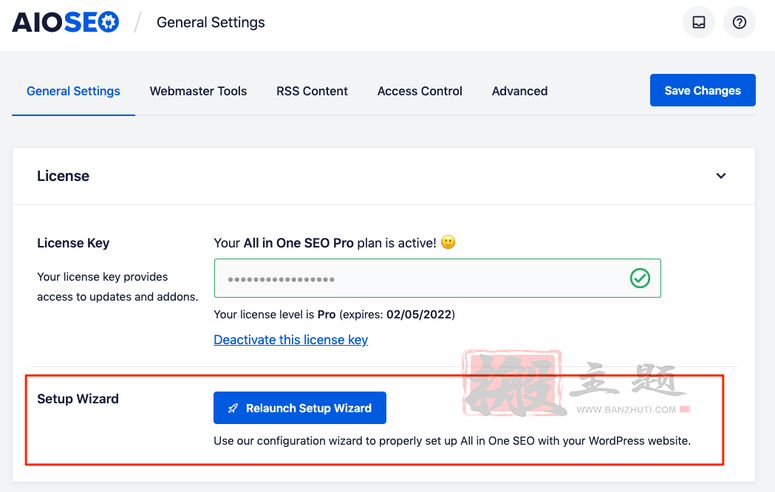
Task: Click the green license valid checkmark icon
Action: pos(640,278)
